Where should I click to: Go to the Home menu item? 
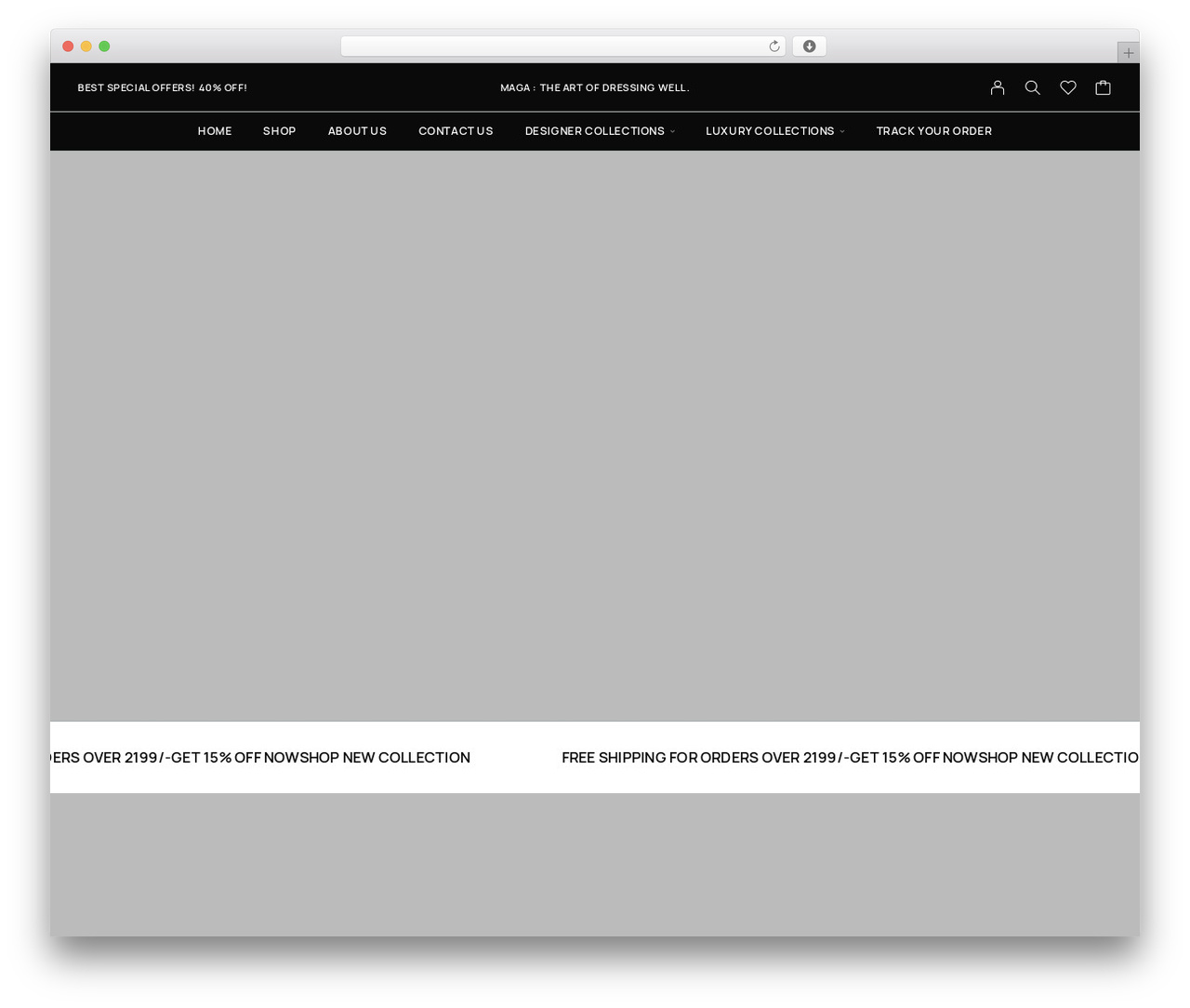(215, 131)
